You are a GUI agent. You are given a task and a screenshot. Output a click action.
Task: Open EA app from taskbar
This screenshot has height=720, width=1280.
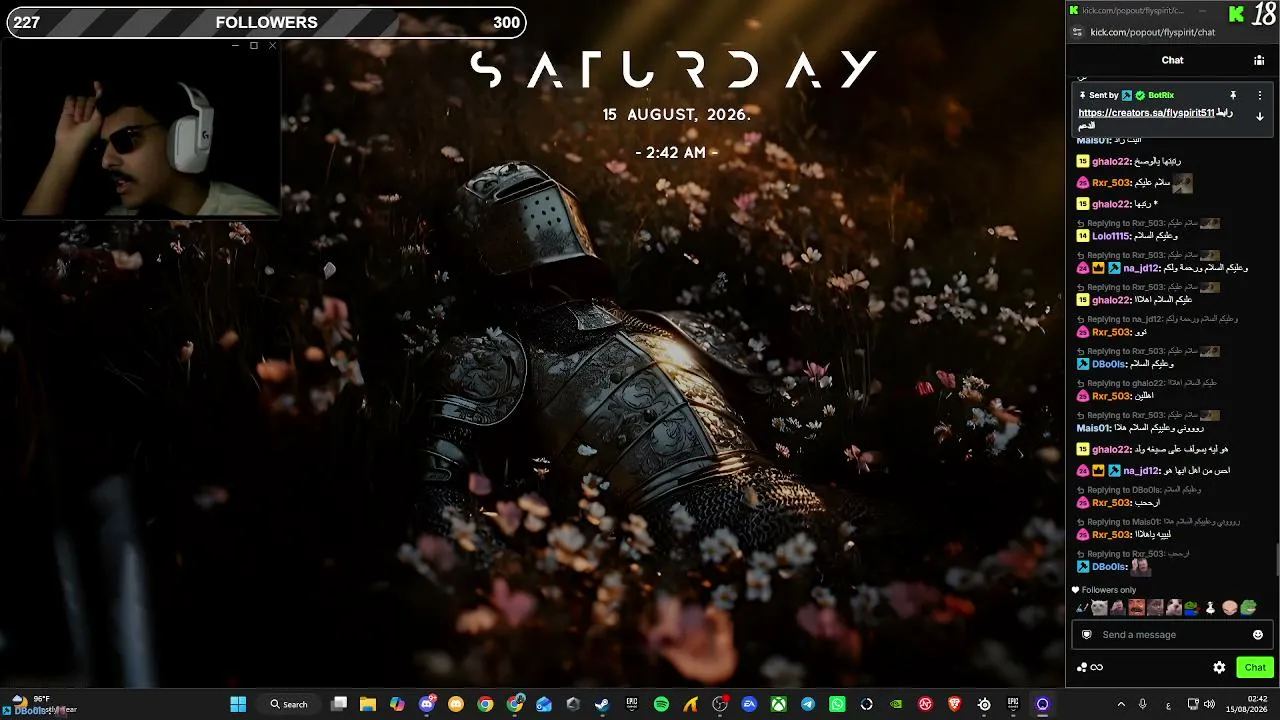[x=749, y=704]
